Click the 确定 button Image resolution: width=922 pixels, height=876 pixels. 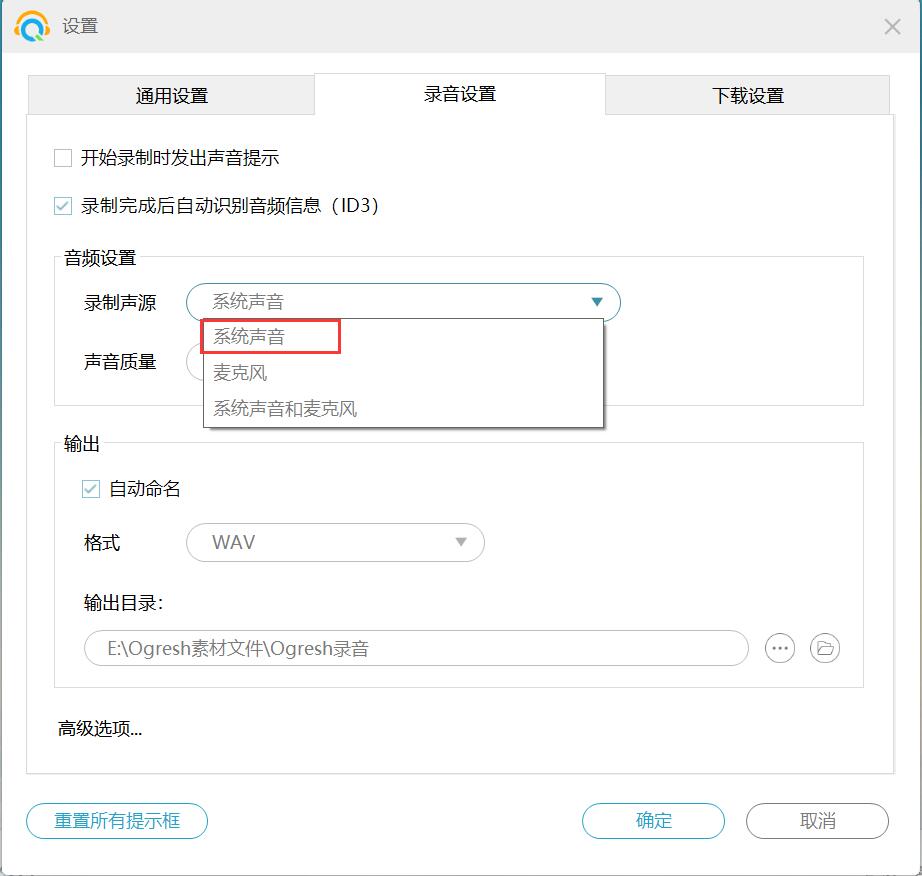click(652, 821)
